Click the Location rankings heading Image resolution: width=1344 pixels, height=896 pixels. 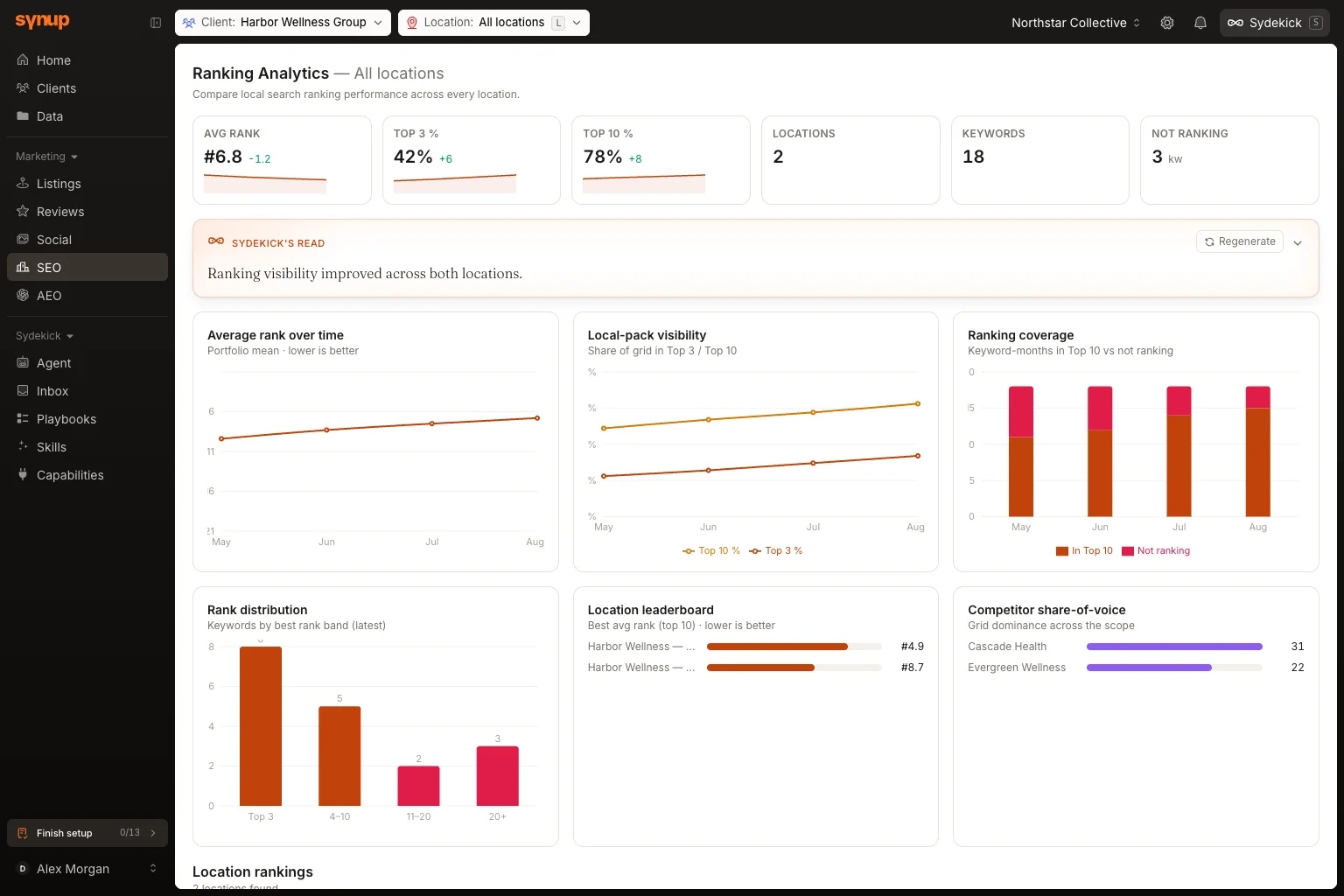click(x=253, y=871)
